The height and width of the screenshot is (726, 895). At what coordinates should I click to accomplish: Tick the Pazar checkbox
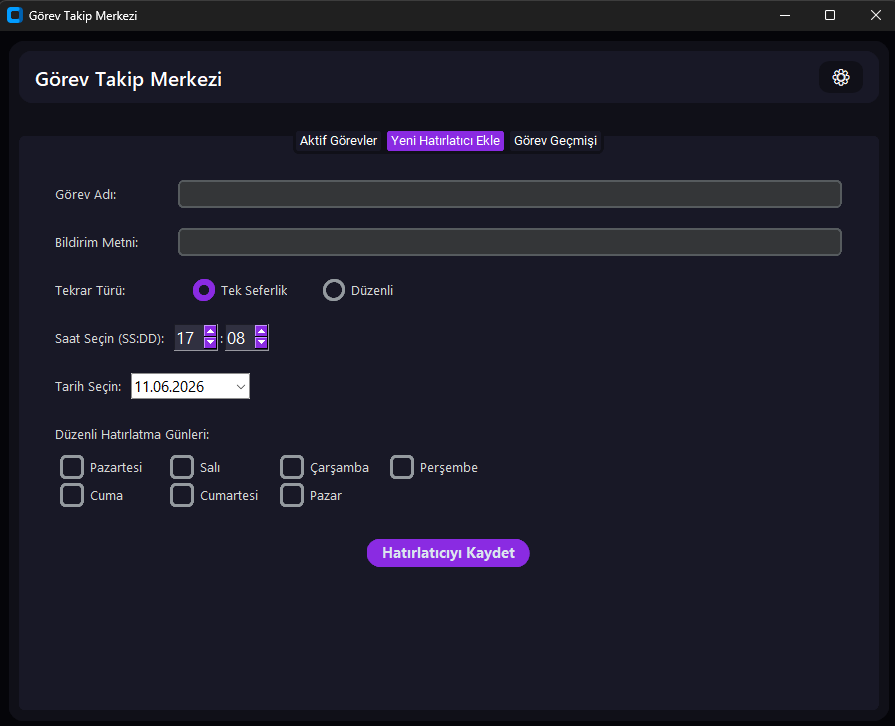click(292, 495)
